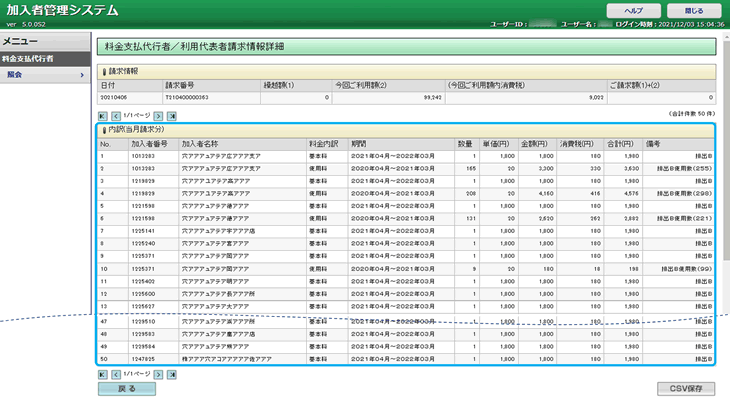Click subscriber number 1219829 in row 3
Image resolution: width=730 pixels, height=401 pixels.
pos(143,181)
